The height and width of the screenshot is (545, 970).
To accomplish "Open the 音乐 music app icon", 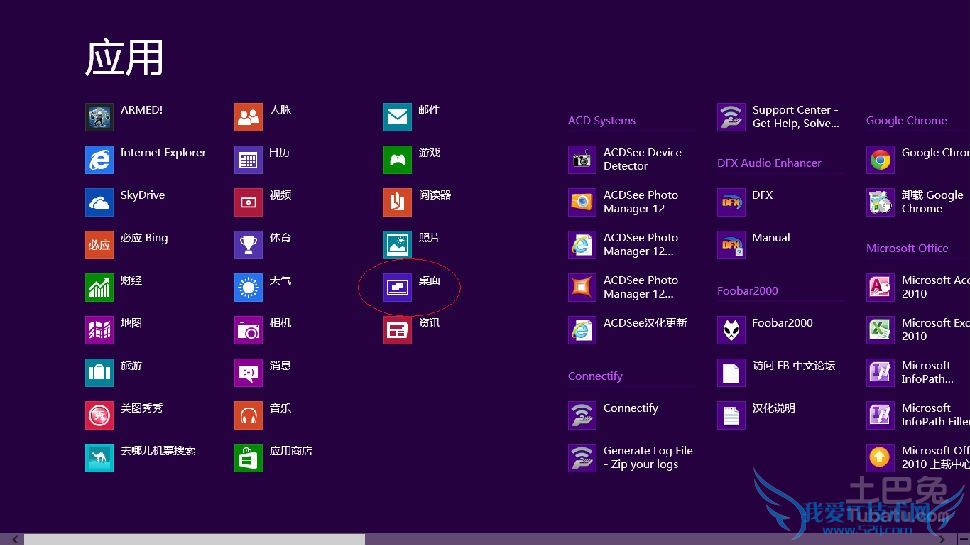I will click(x=248, y=415).
